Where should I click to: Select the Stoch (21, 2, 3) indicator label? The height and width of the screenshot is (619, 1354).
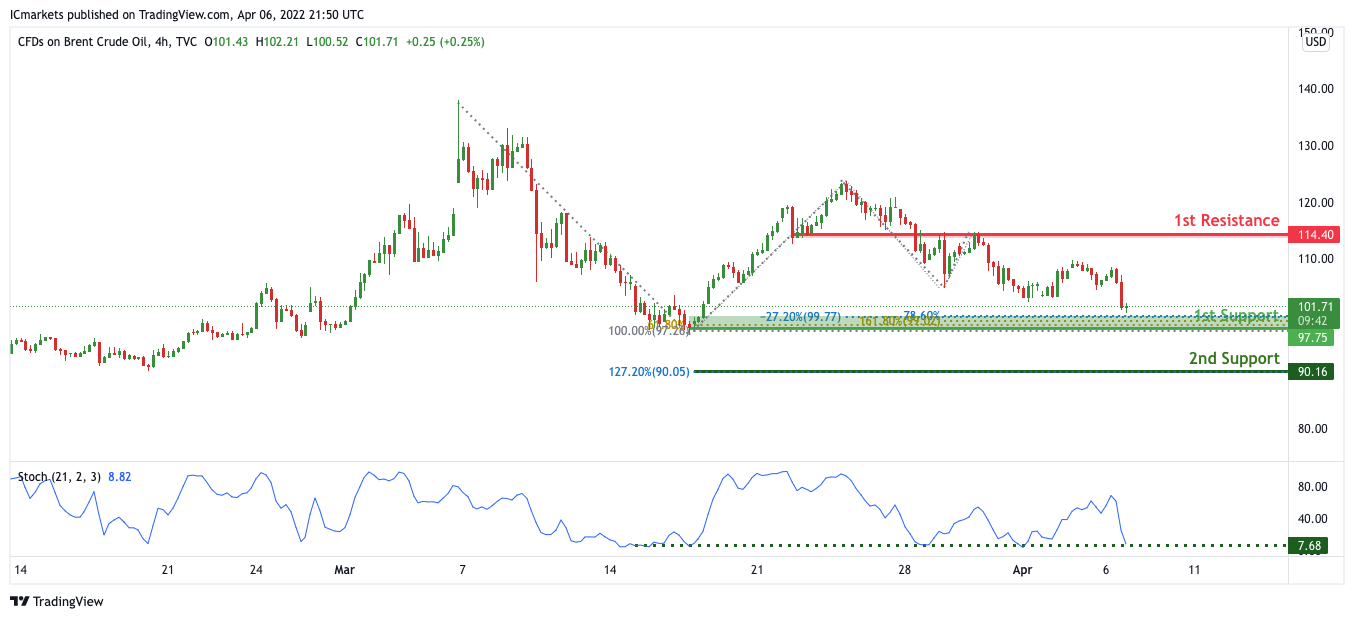(60, 477)
